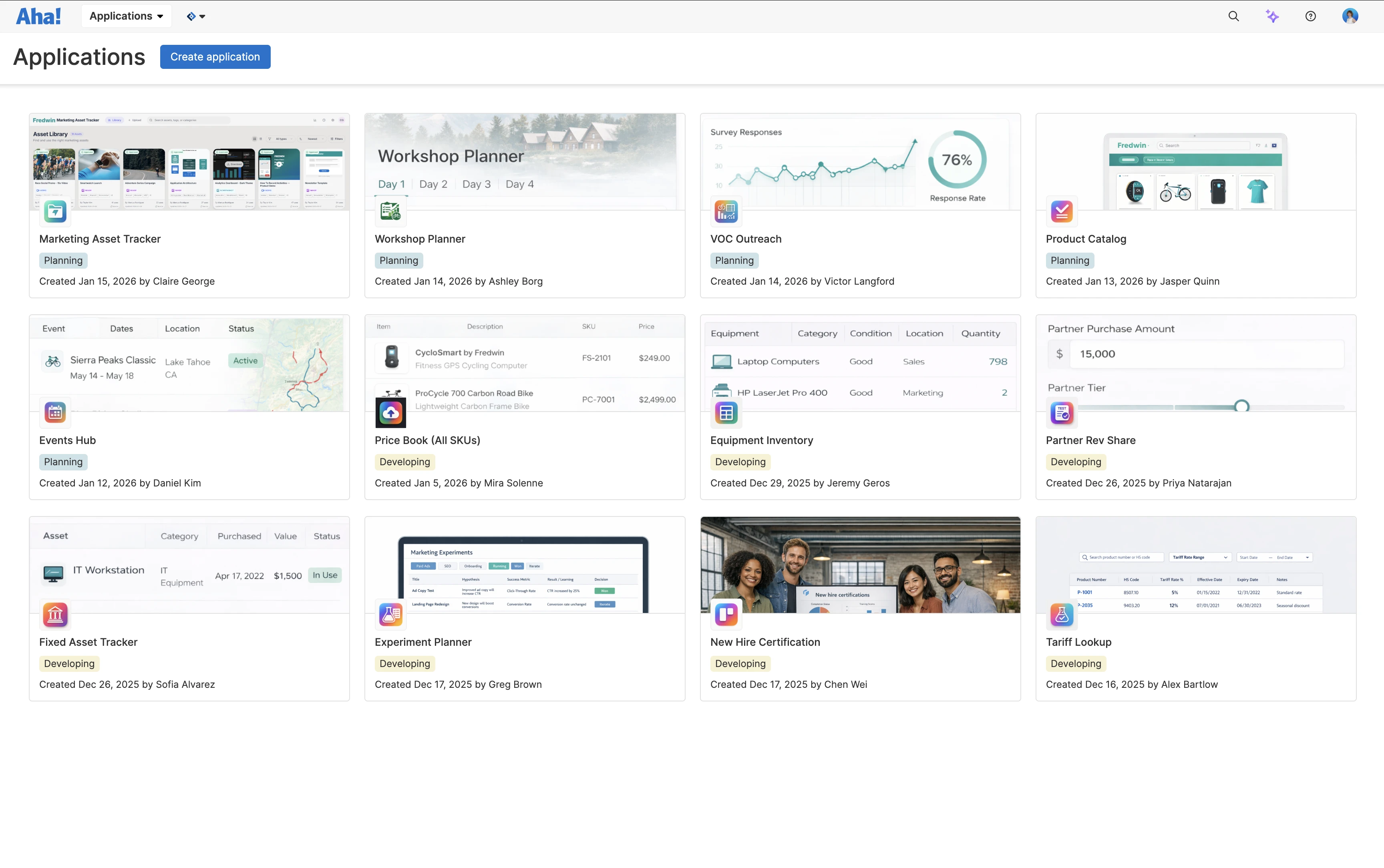This screenshot has height=868, width=1384.
Task: Open the help question mark icon
Action: pos(1311,16)
